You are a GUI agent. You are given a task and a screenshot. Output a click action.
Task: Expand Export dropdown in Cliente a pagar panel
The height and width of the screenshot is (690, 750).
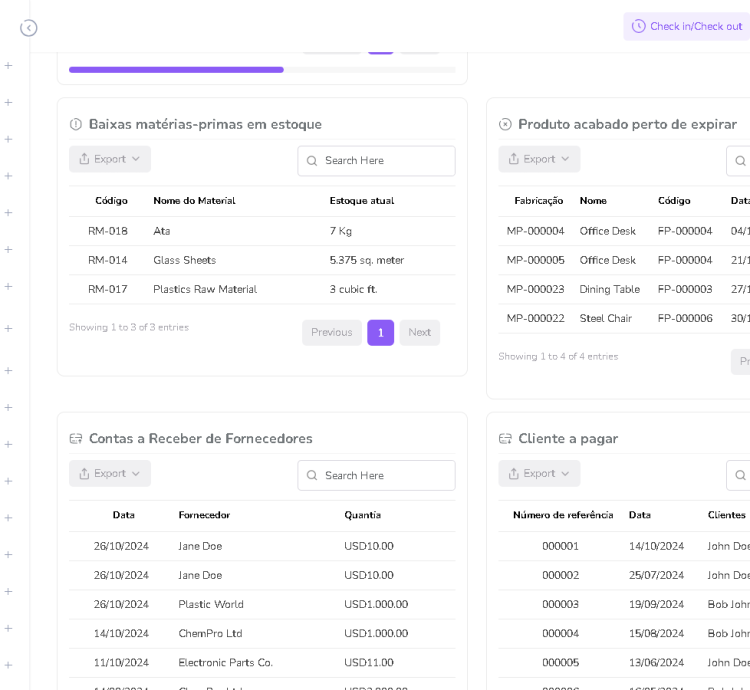(539, 474)
